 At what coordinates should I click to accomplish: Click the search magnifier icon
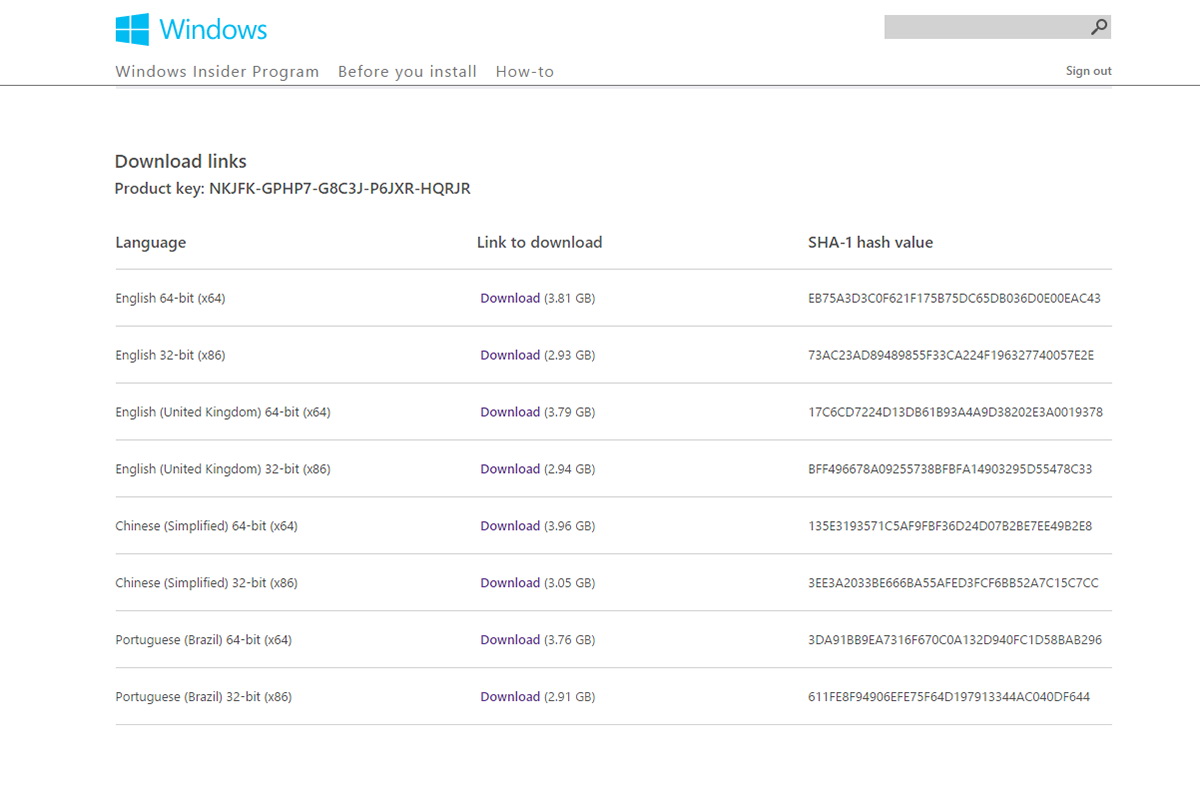tap(1098, 27)
